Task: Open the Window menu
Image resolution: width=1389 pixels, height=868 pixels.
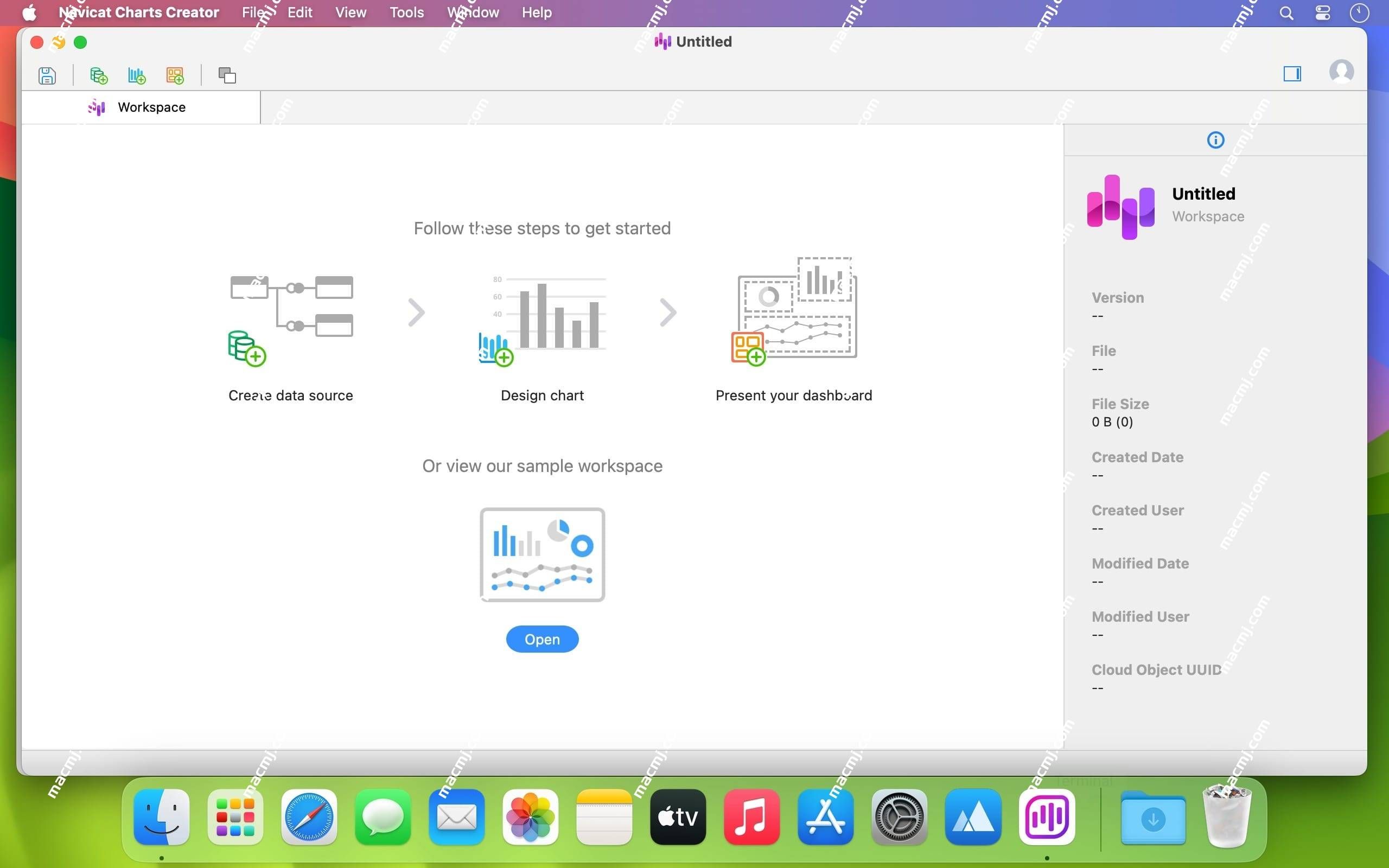Action: click(x=473, y=12)
